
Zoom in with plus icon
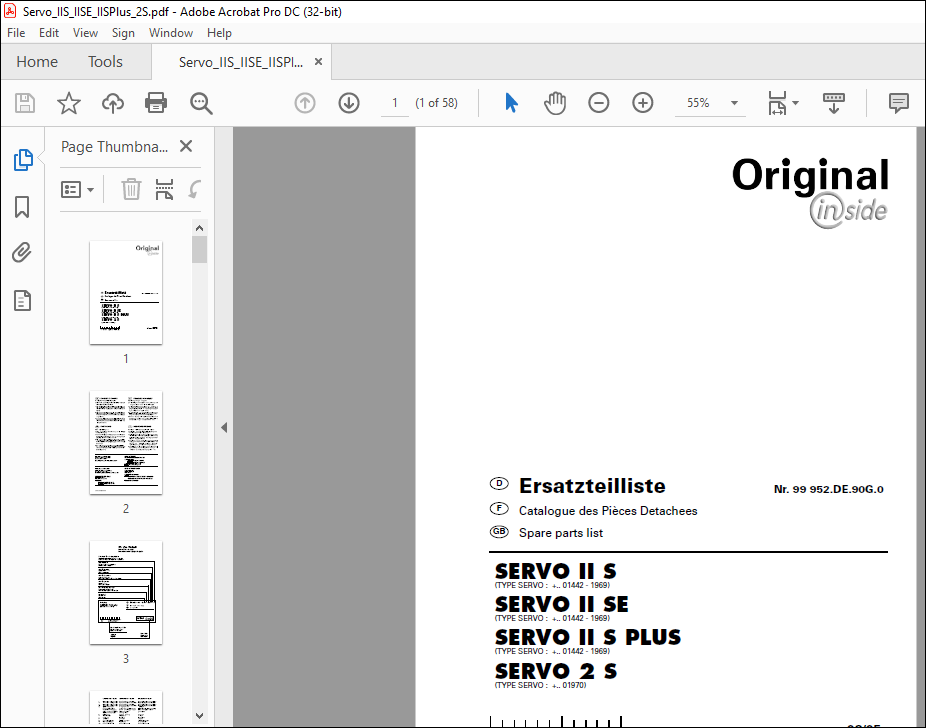pyautogui.click(x=643, y=103)
